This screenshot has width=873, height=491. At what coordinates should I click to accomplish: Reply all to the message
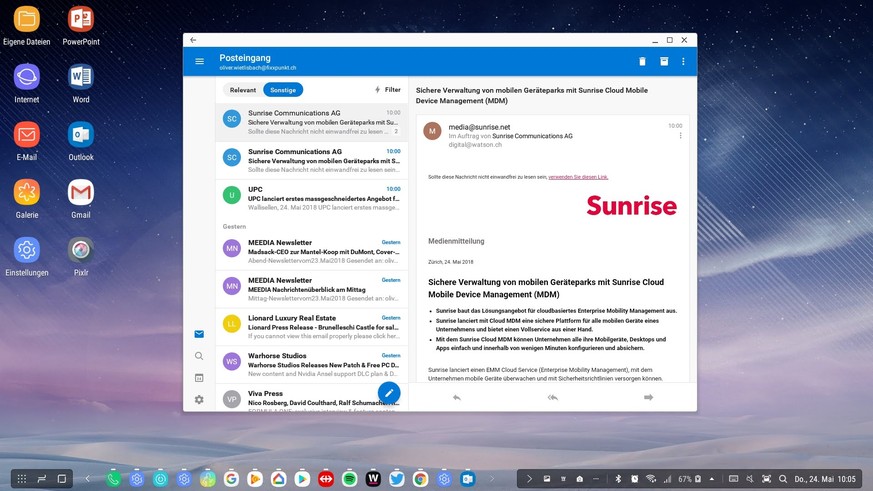552,397
